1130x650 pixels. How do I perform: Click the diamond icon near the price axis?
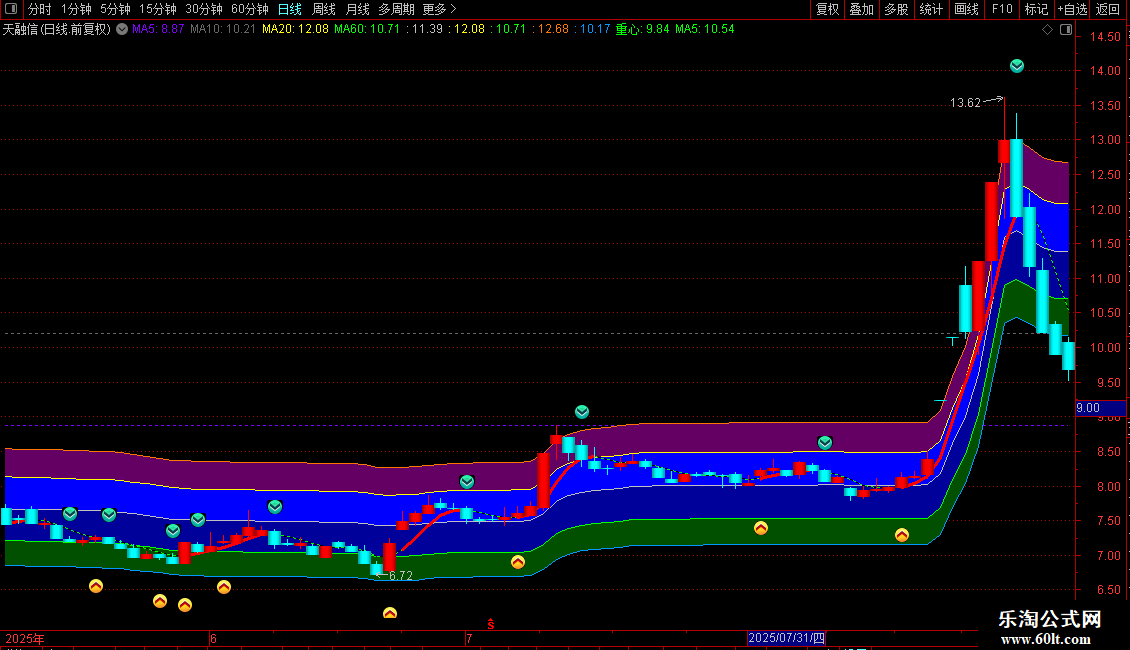point(1047,30)
